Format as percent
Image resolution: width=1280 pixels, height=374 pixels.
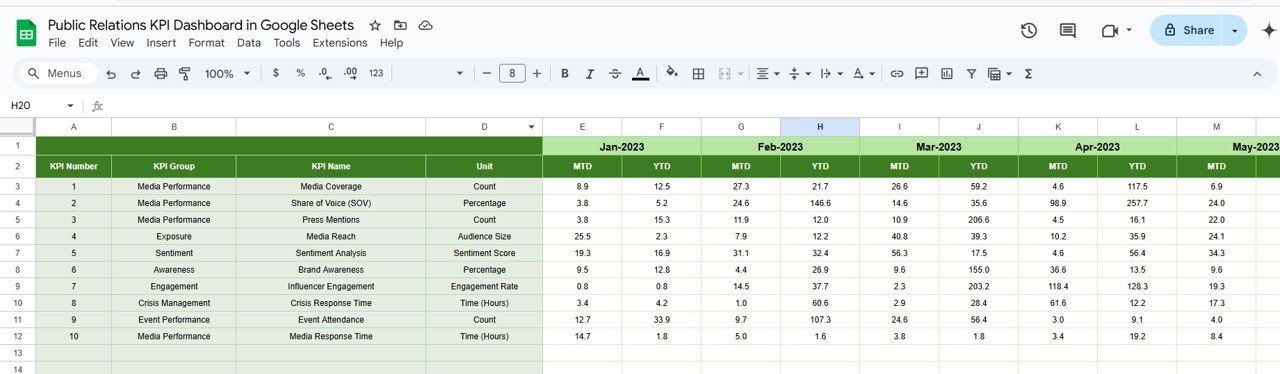[300, 74]
